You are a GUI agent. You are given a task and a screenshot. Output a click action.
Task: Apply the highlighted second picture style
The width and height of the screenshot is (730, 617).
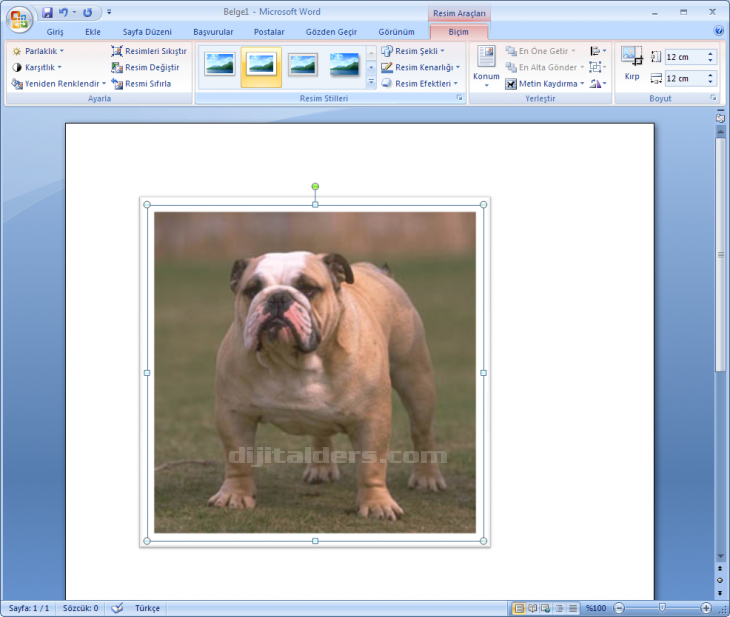[x=261, y=67]
